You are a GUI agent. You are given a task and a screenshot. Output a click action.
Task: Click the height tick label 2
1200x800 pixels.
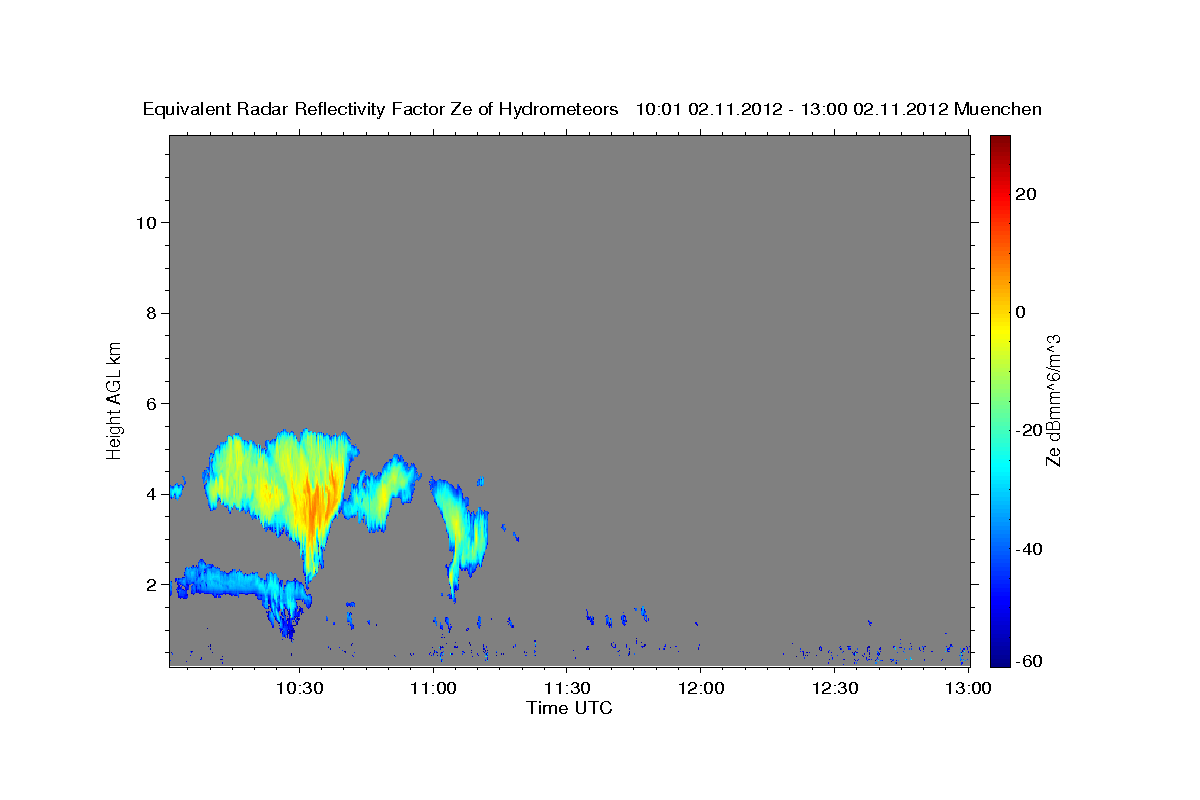pos(151,584)
